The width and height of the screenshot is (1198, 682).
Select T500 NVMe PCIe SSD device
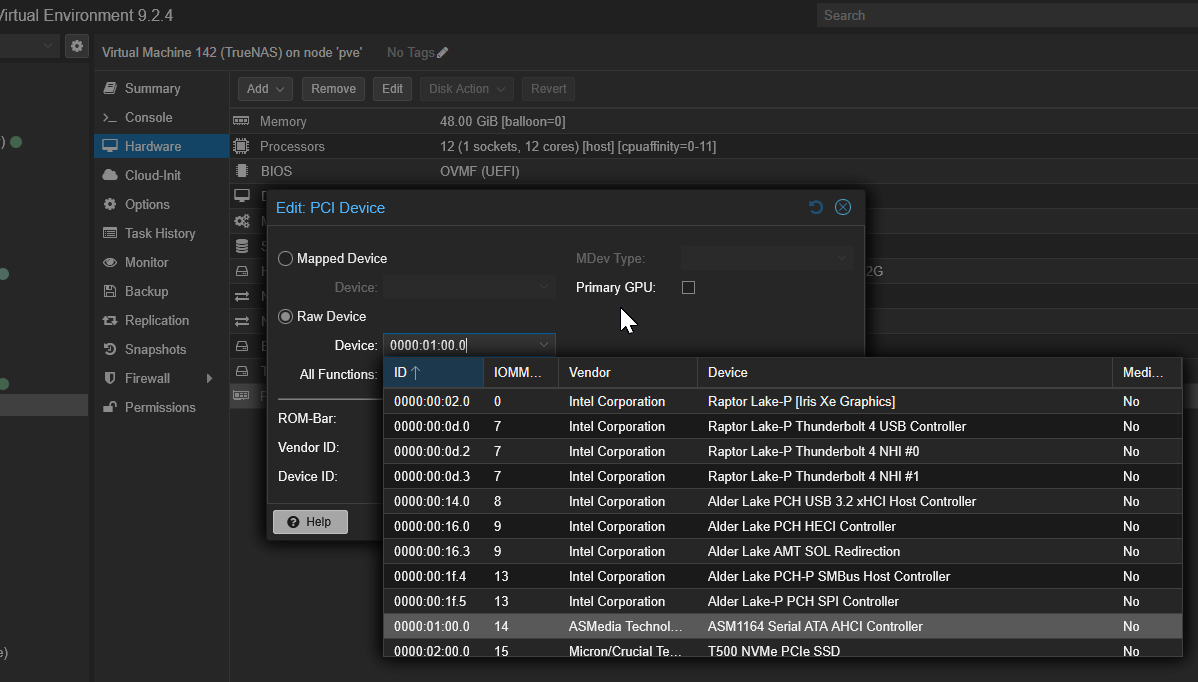pyautogui.click(x=782, y=649)
